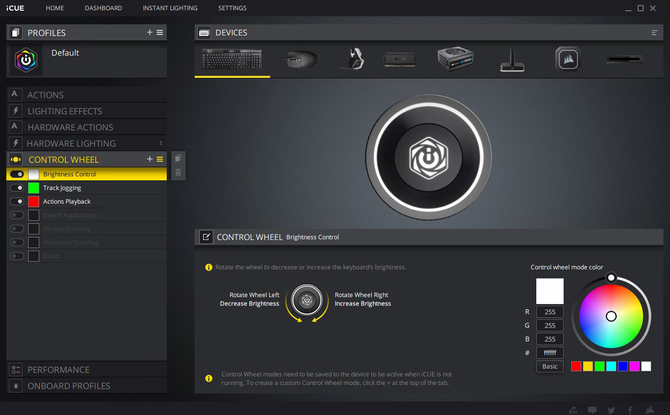Enable the Horizontal Scrolling mode switch
This screenshot has height=415, width=670.
point(17,242)
